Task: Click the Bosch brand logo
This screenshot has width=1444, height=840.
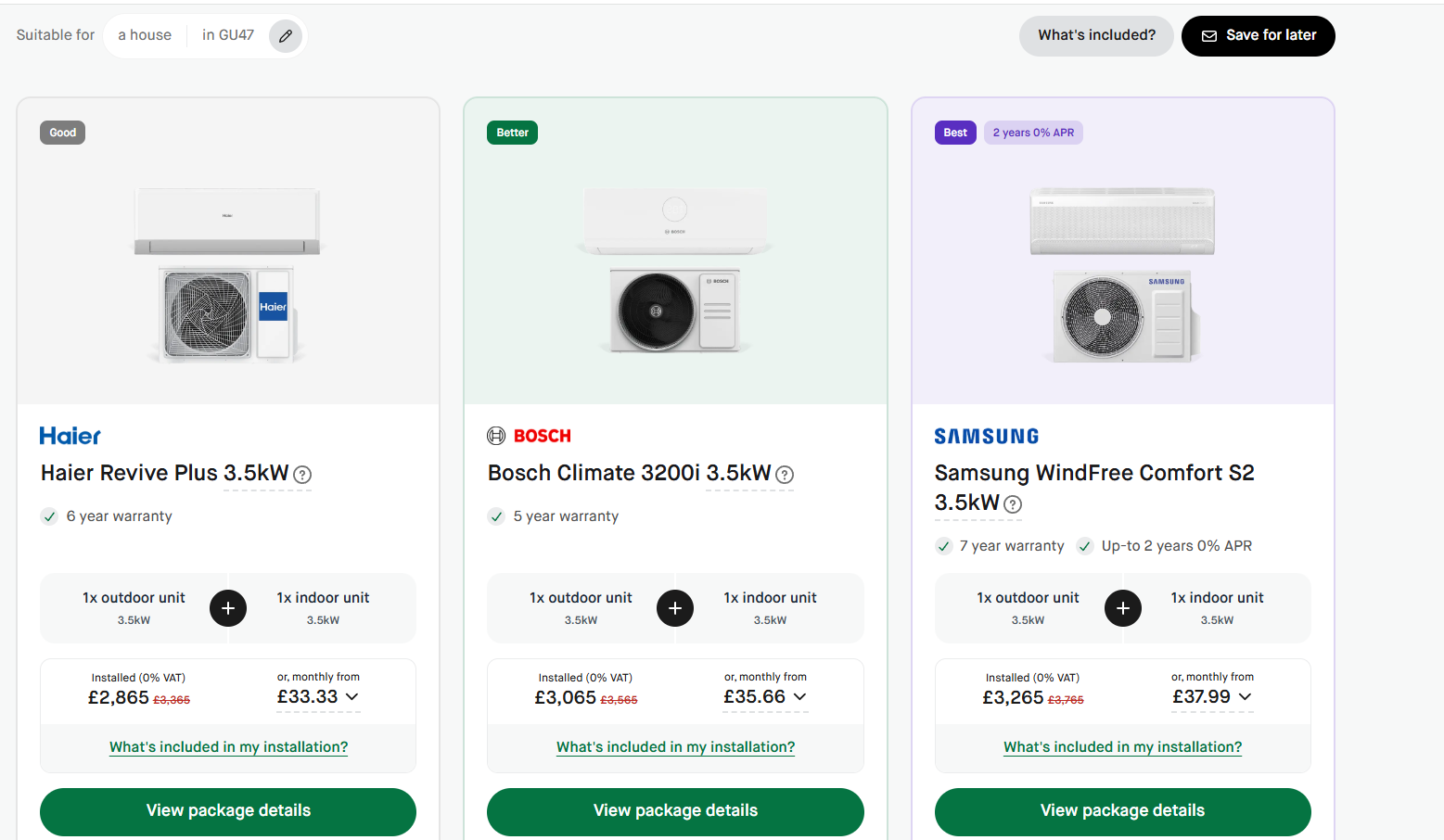Action: coord(530,436)
